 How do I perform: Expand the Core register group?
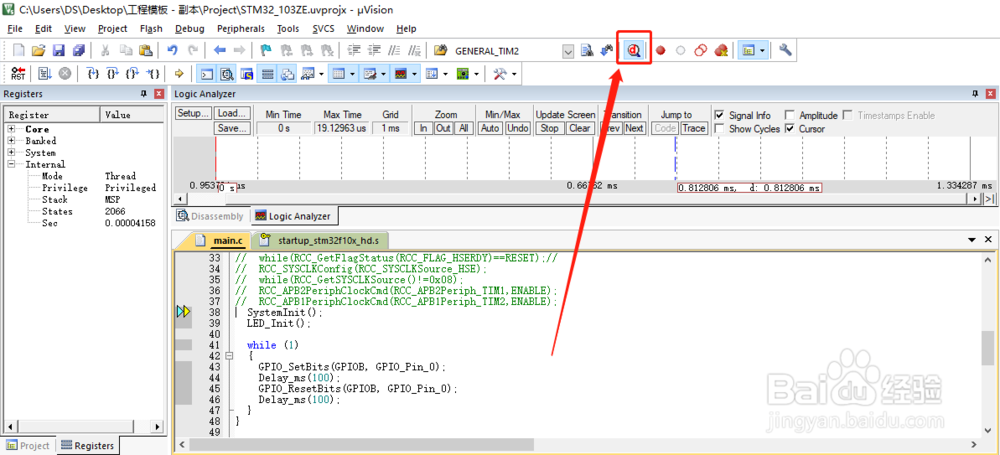click(x=11, y=129)
